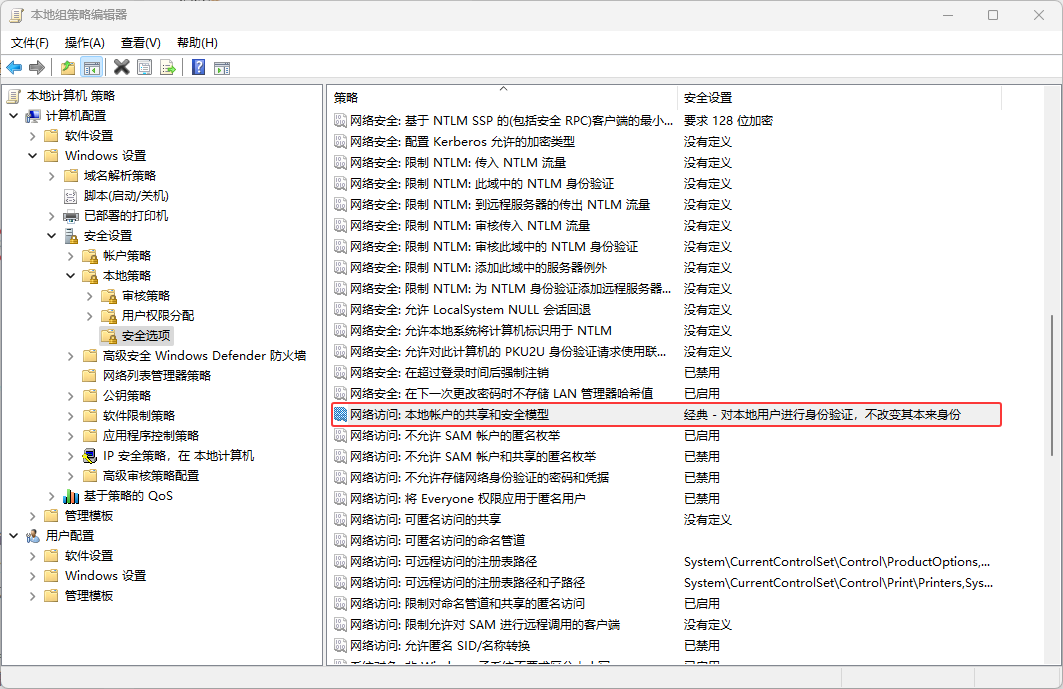Screen dimensions: 1063x689
Task: Click the Delete (X) toolbar icon
Action: (121, 67)
